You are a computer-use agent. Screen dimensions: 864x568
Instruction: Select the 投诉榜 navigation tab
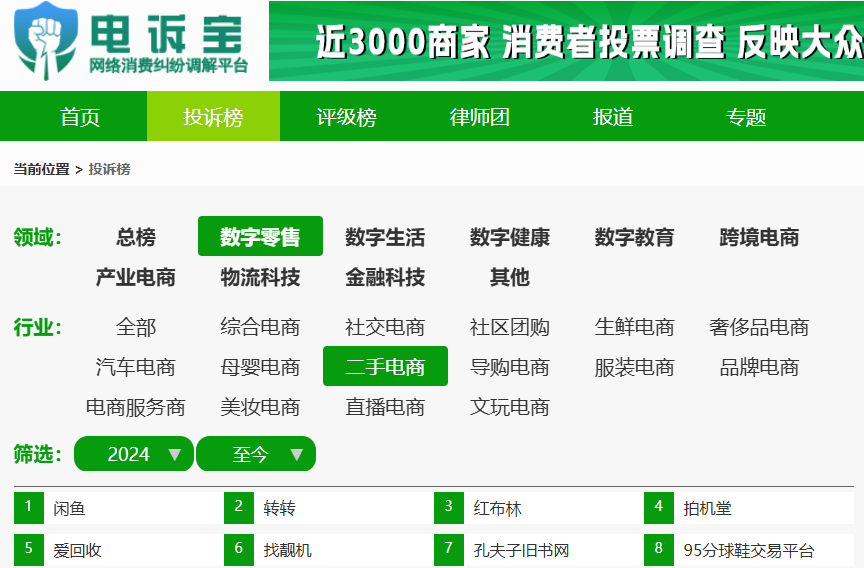click(213, 116)
